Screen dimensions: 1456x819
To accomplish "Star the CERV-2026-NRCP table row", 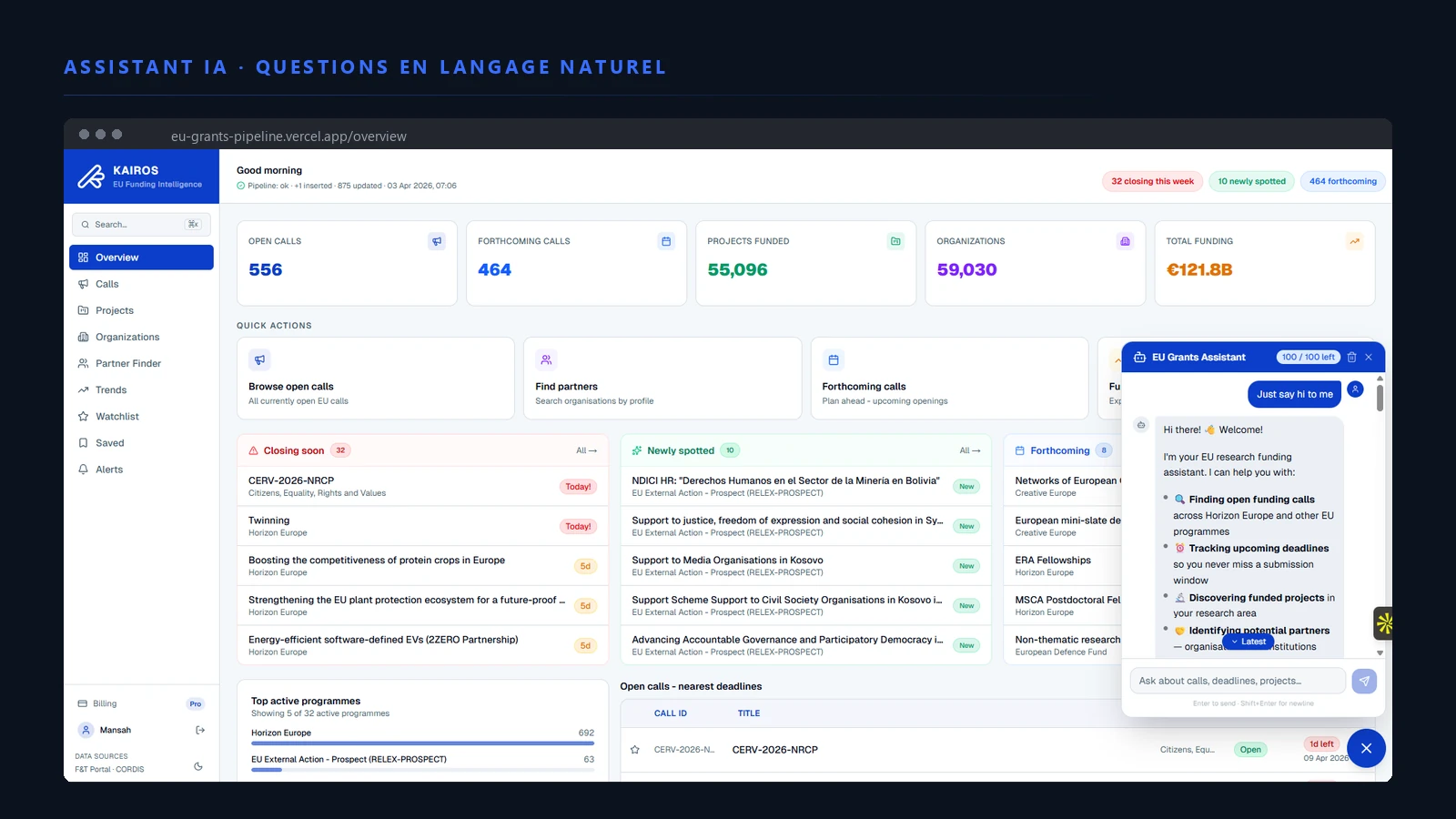I will [x=634, y=750].
